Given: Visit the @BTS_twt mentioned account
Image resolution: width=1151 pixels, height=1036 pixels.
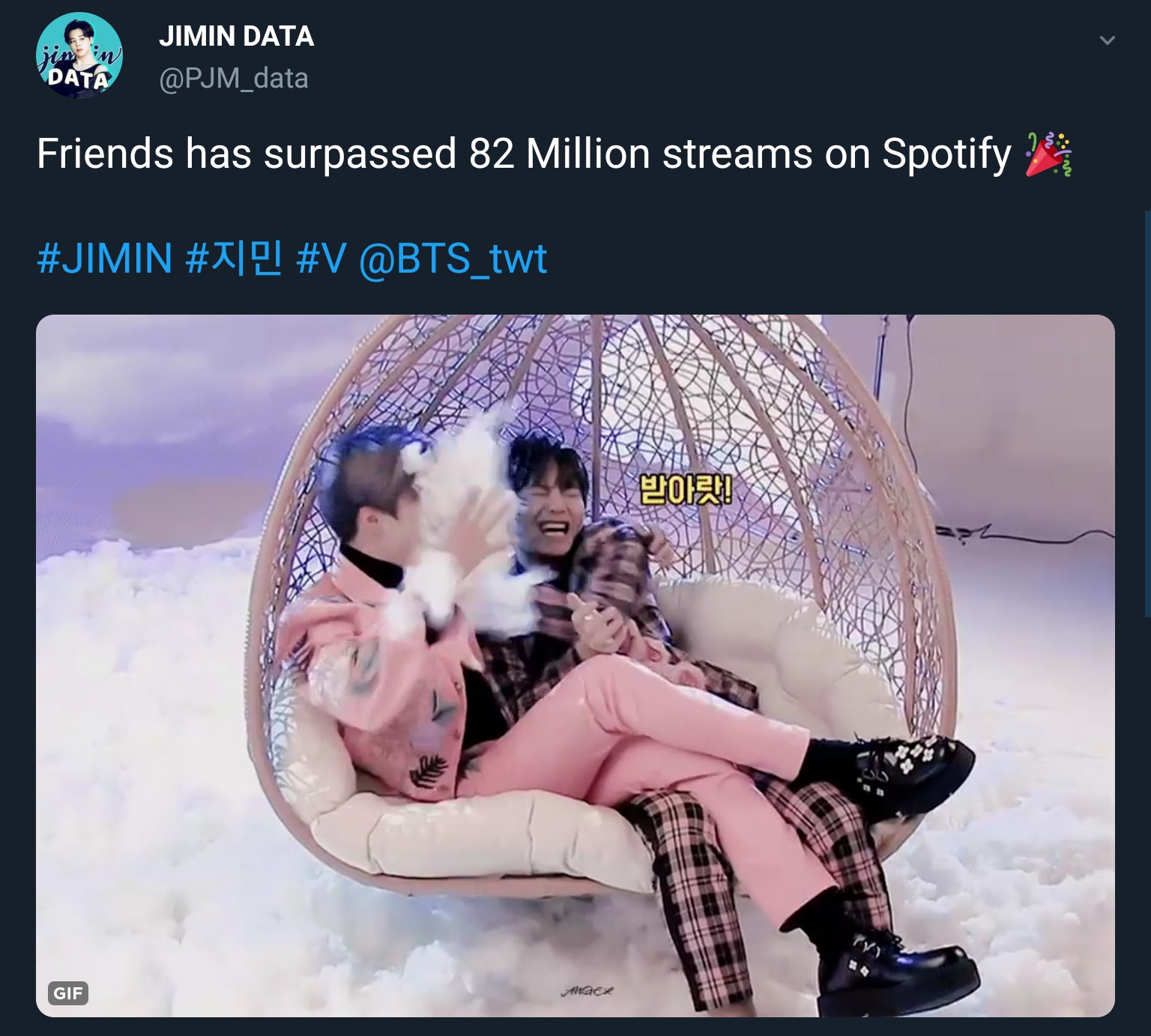Looking at the screenshot, I should point(453,258).
